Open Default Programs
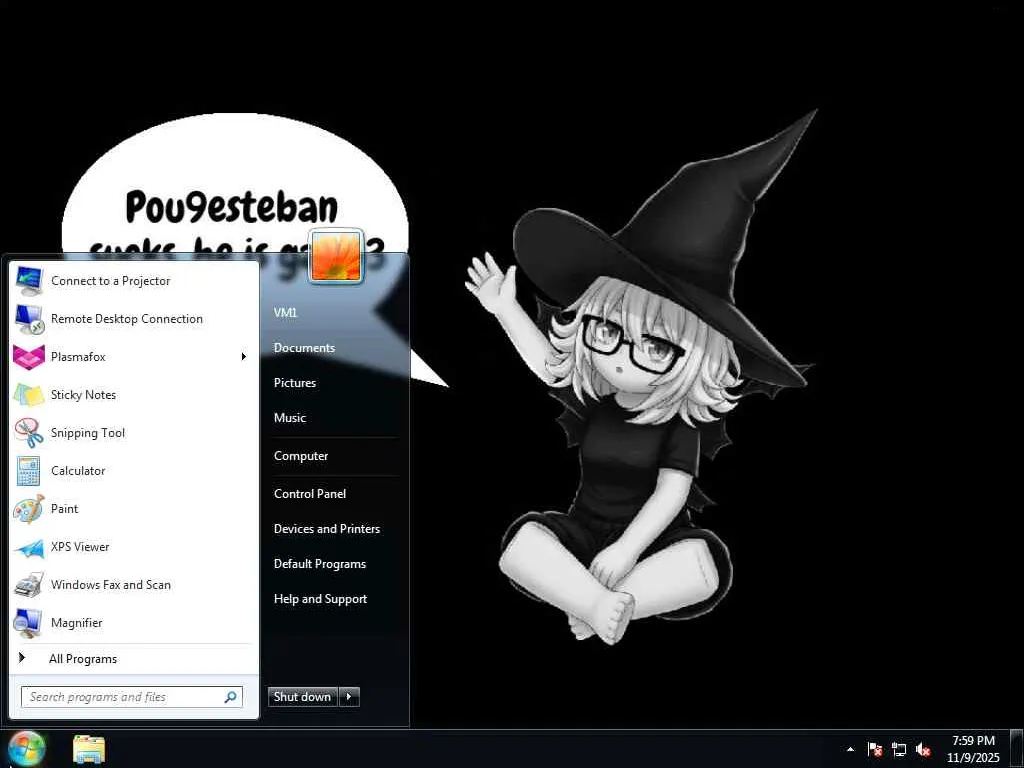Screen dimensions: 1024x768 tap(320, 564)
